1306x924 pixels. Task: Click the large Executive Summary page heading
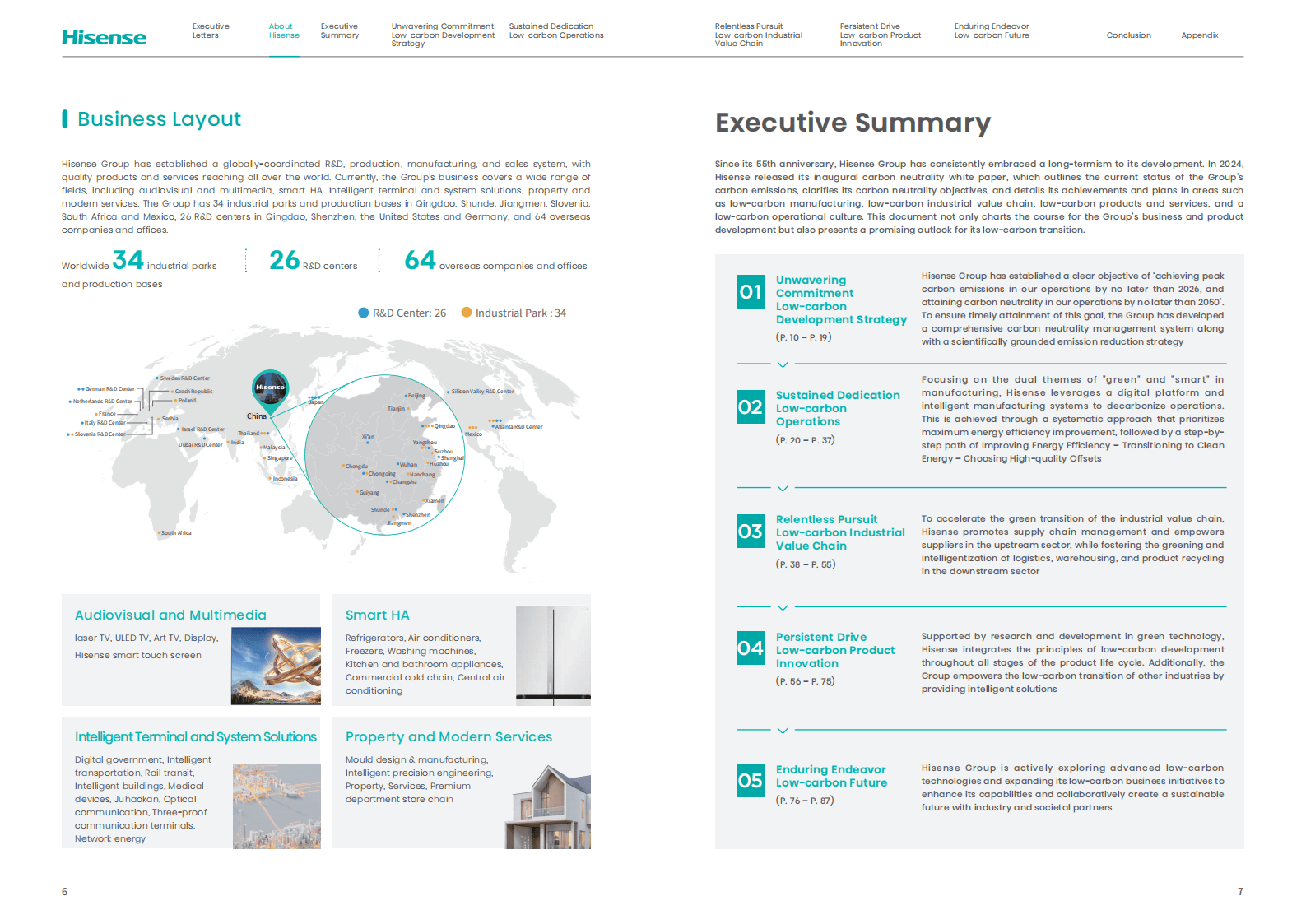[x=853, y=123]
